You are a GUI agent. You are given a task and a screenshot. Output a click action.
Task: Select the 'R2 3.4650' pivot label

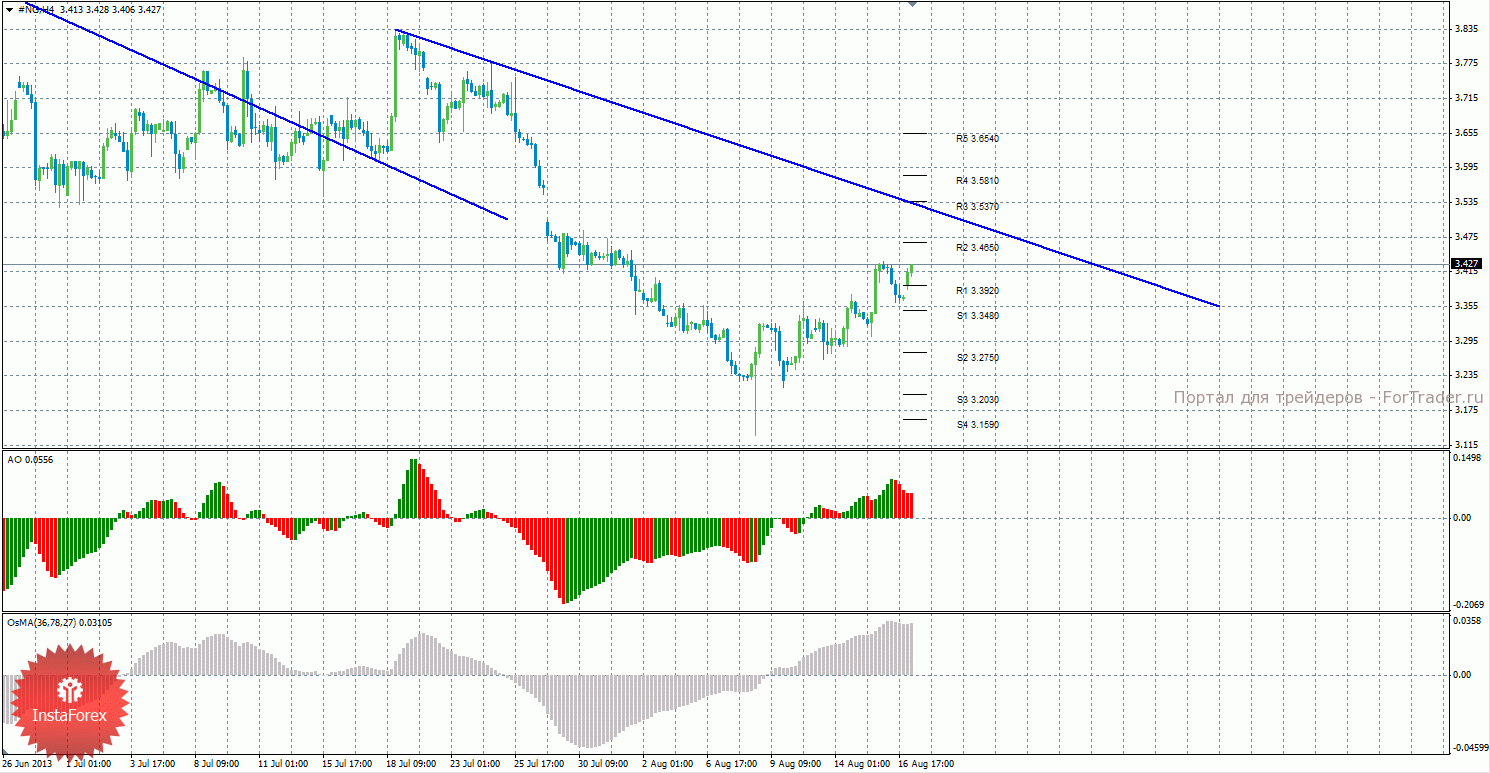(x=977, y=247)
